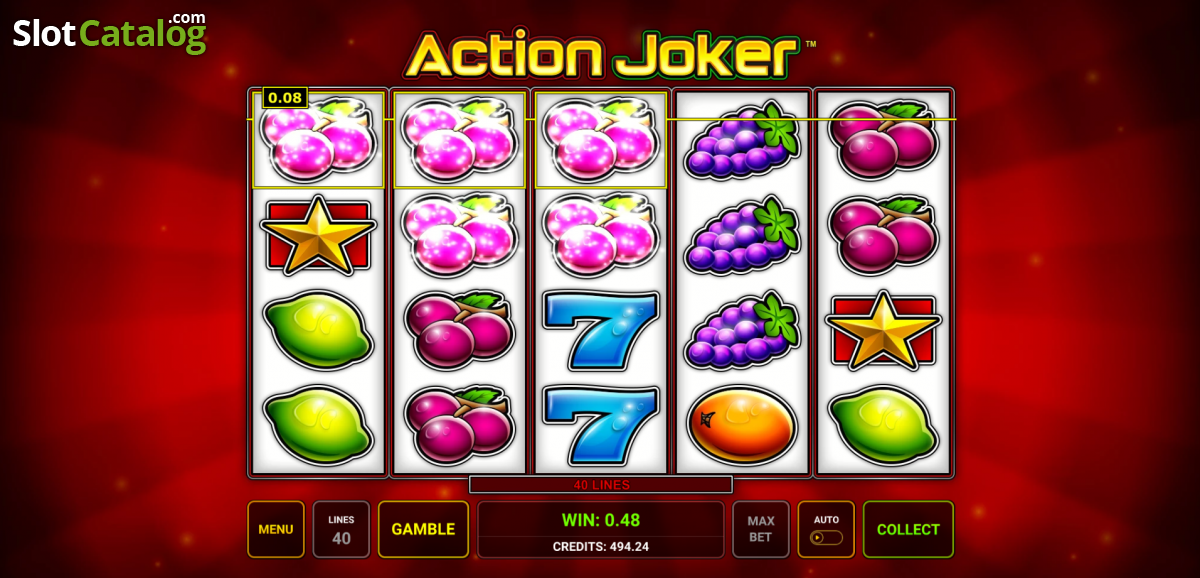Click the gold star symbol on reel five

[x=882, y=330]
